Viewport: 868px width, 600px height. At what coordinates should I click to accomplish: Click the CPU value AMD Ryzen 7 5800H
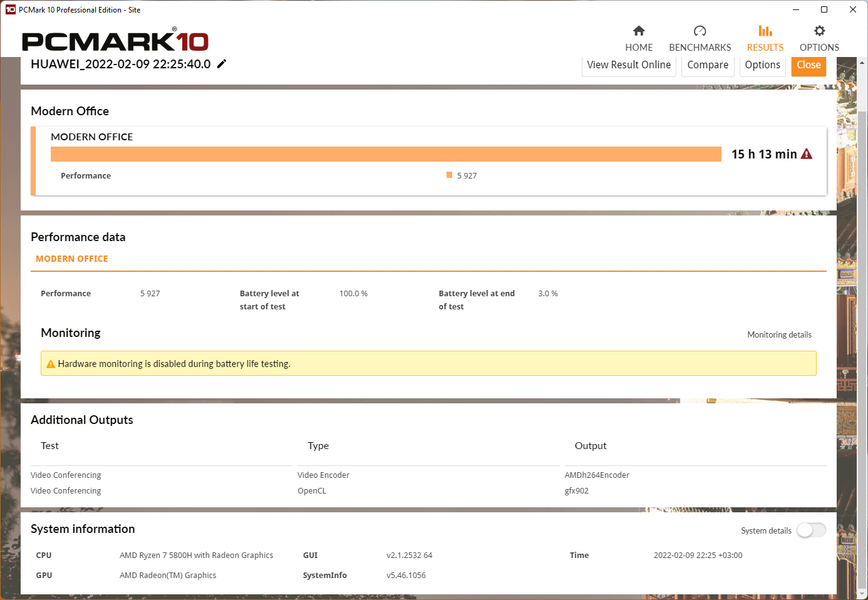pos(196,555)
